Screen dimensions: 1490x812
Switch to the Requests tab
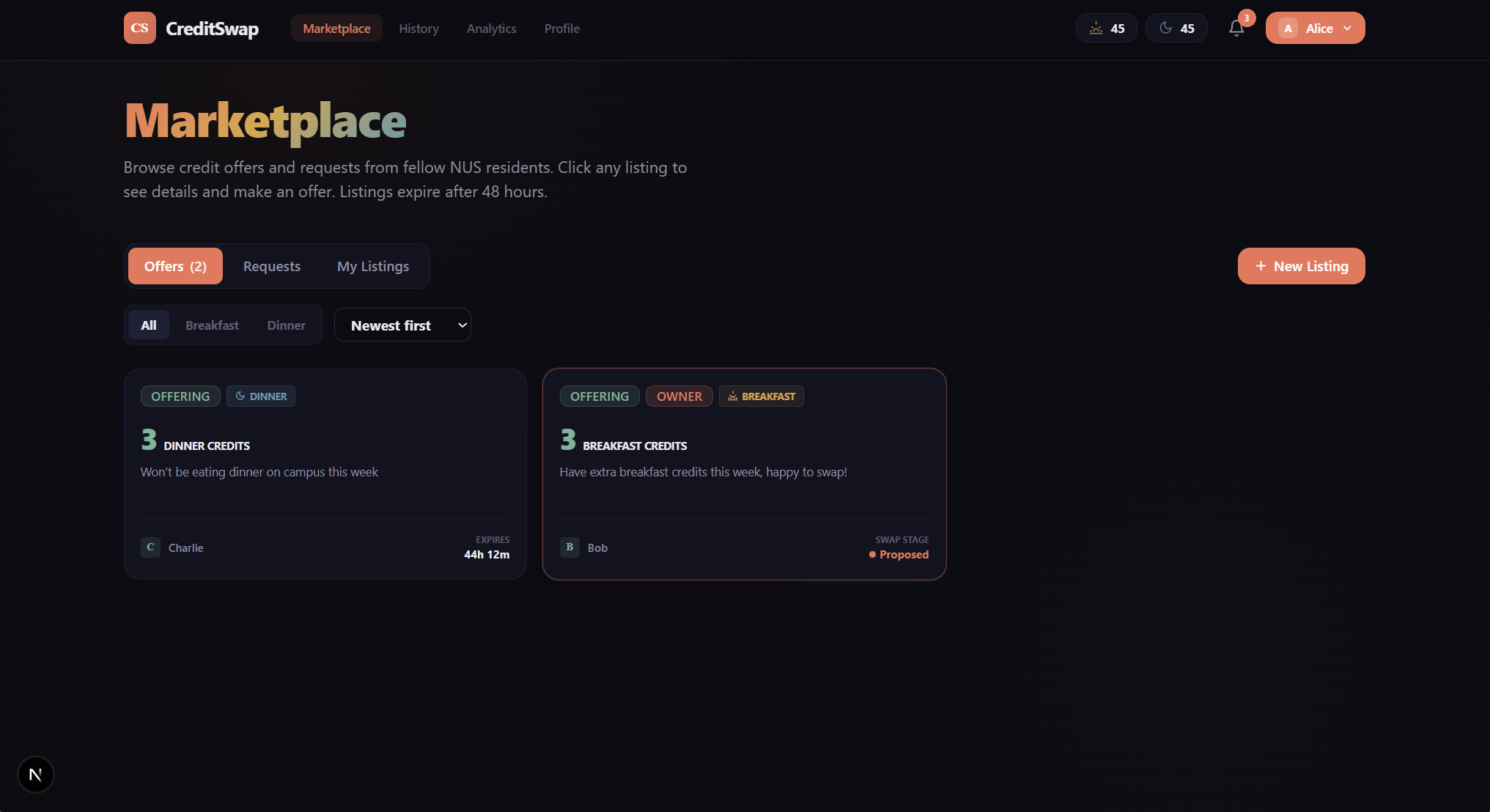click(272, 266)
